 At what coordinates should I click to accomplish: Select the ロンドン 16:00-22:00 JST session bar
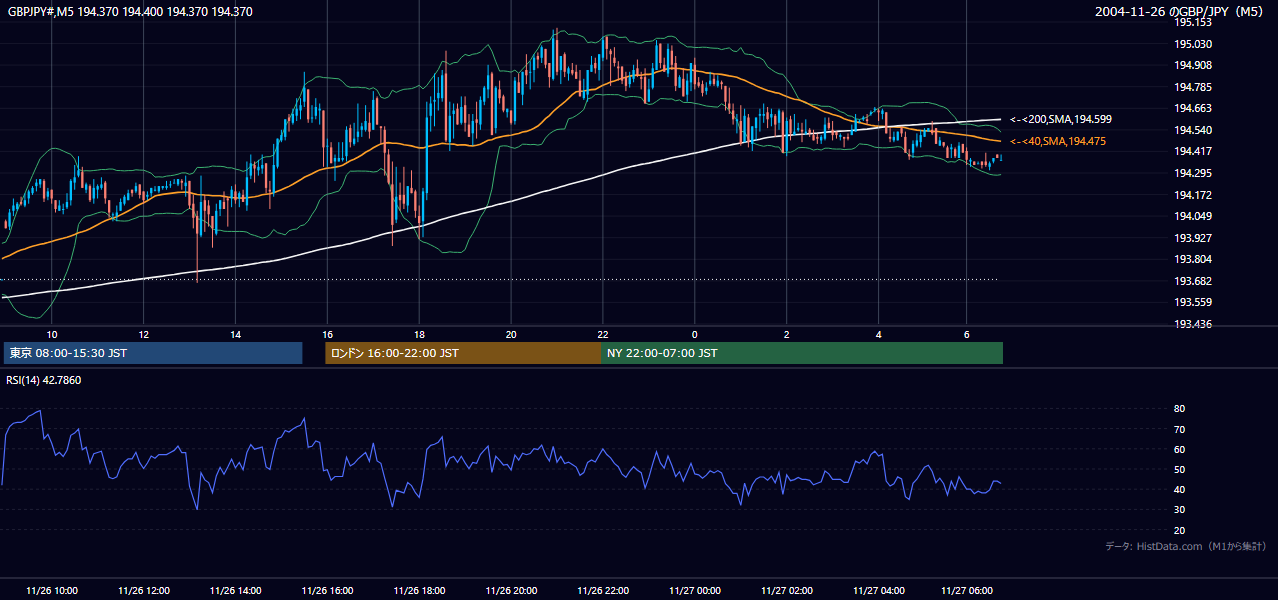click(x=464, y=353)
